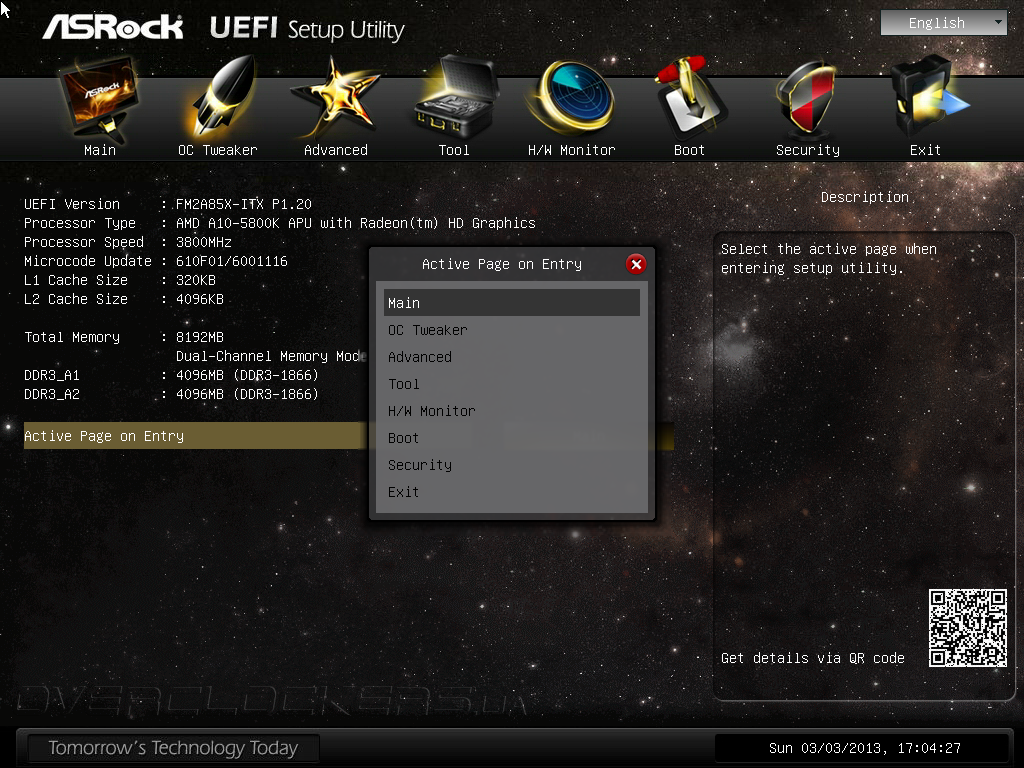Image resolution: width=1024 pixels, height=768 pixels.
Task: Open the Boot joystick icon
Action: pyautogui.click(x=690, y=98)
